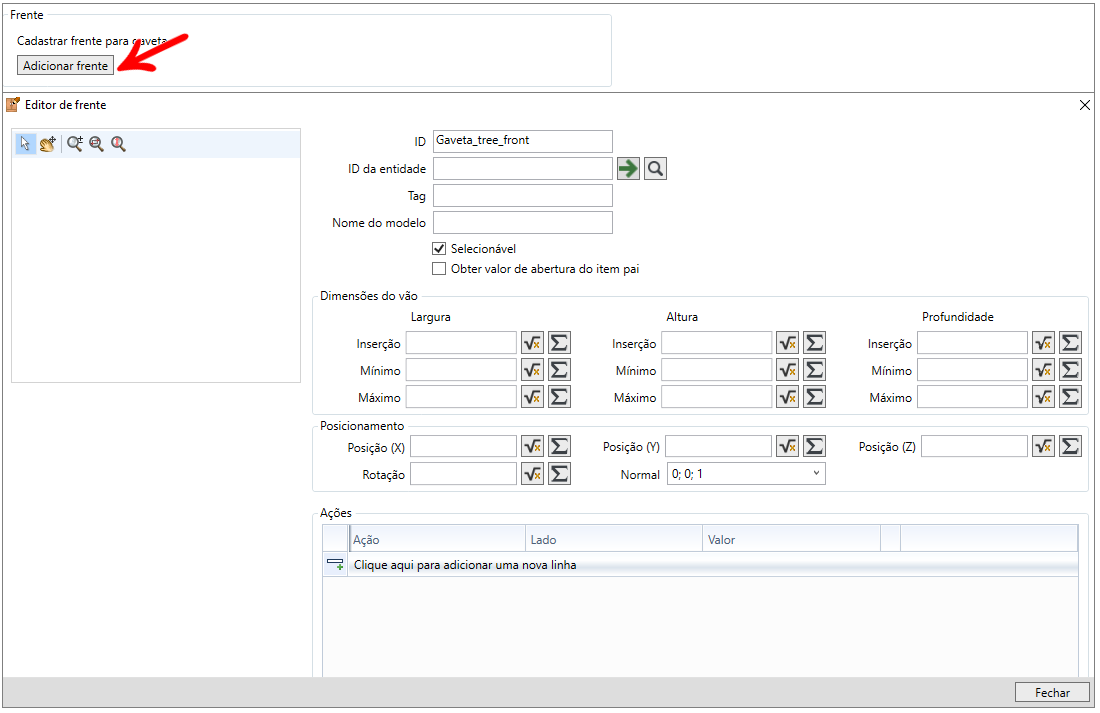Click the Largura Máximo input field
The width and height of the screenshot is (1100, 713).
pos(461,397)
